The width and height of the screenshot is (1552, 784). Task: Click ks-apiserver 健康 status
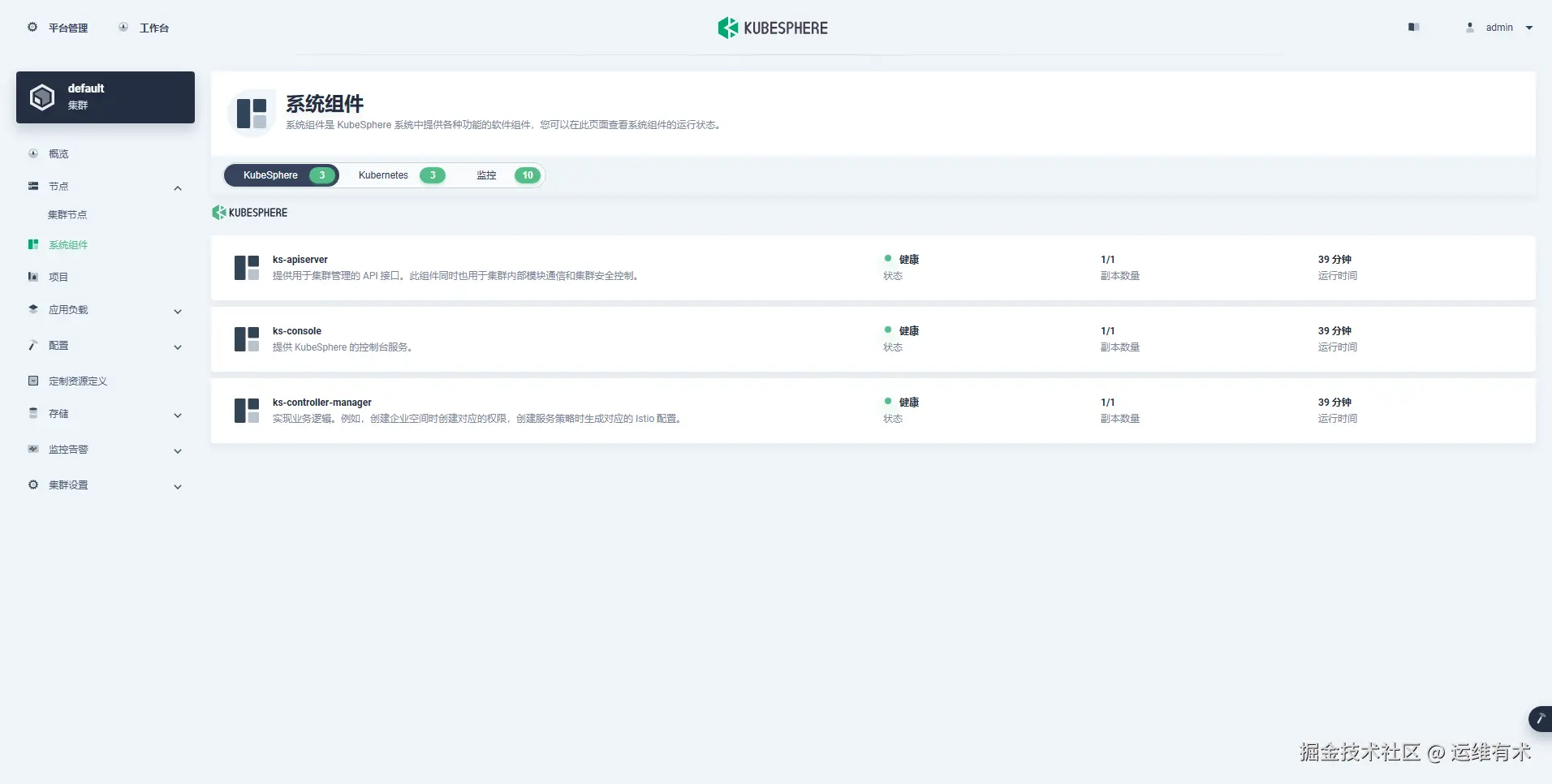(902, 260)
